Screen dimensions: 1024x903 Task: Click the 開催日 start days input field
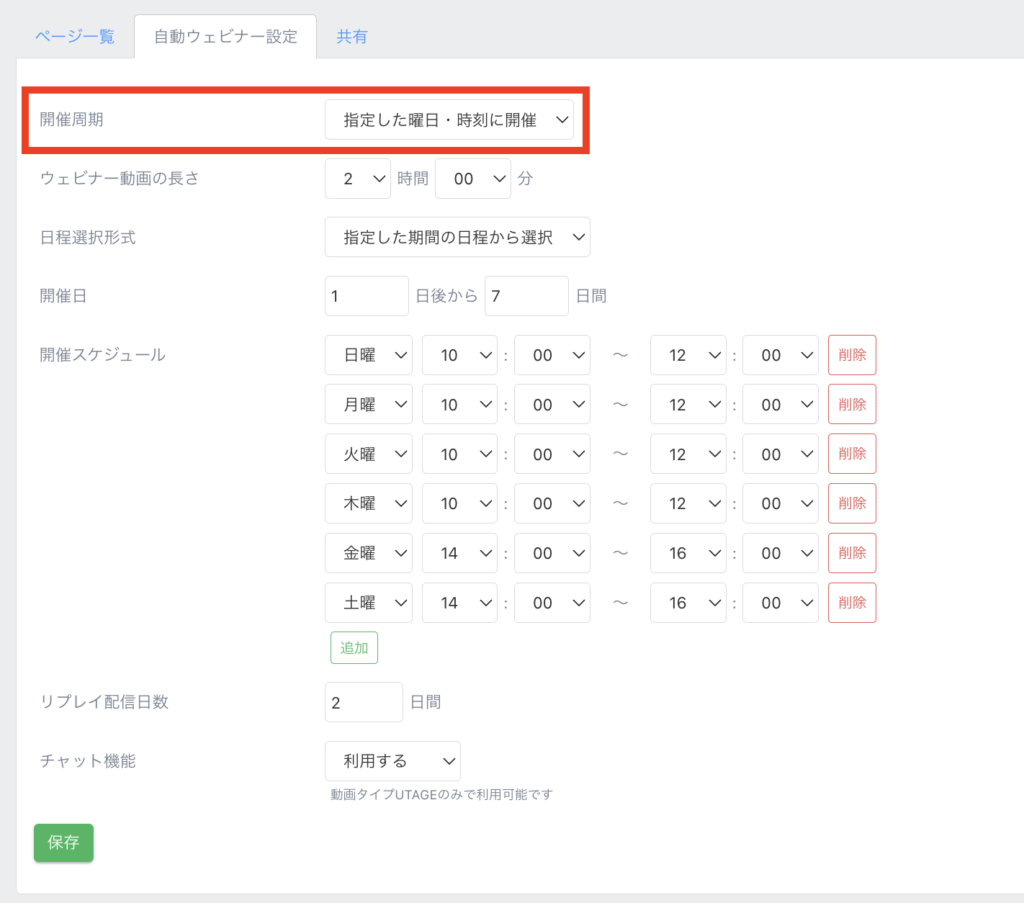(366, 296)
